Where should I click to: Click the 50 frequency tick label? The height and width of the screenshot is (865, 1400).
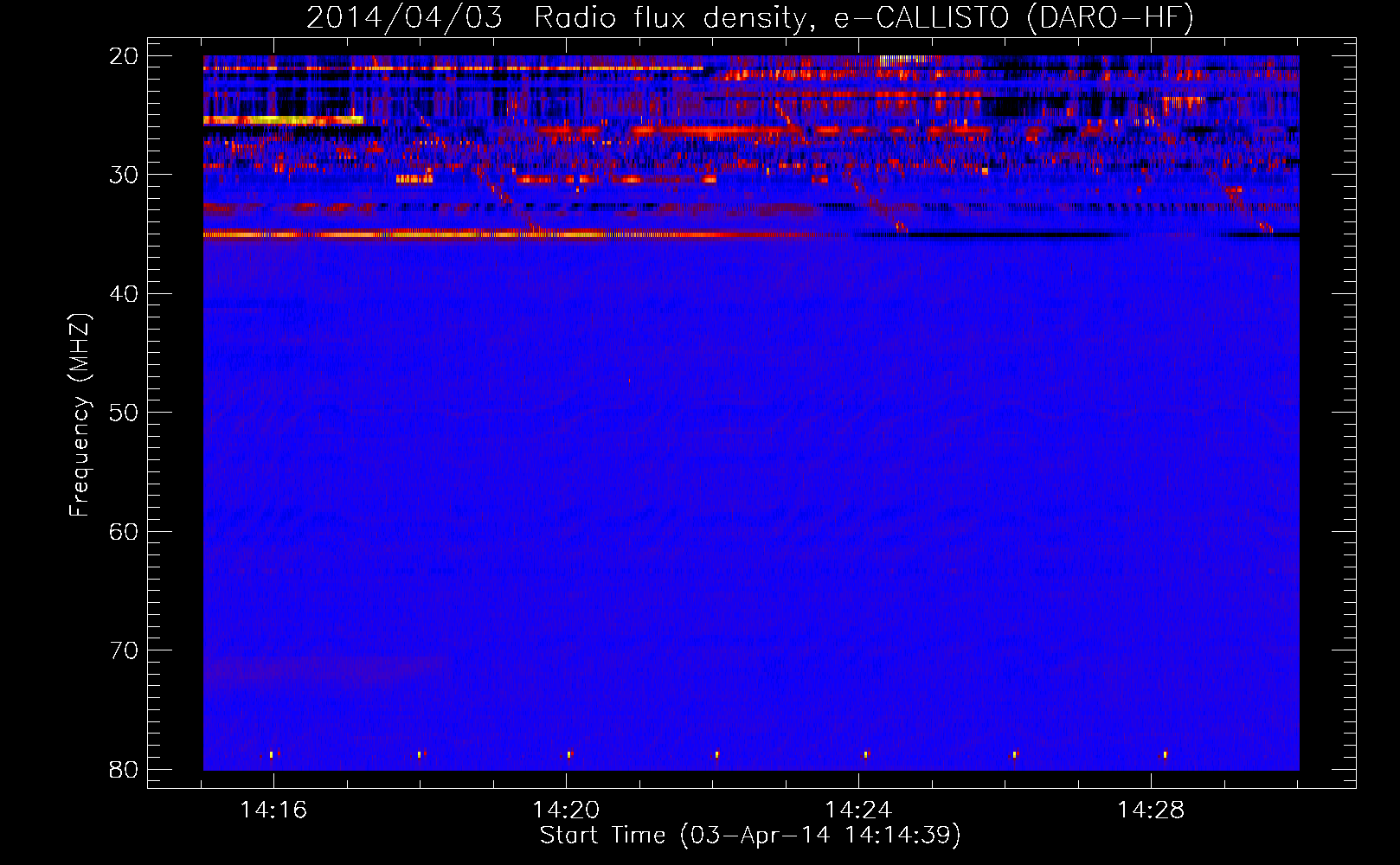click(124, 413)
